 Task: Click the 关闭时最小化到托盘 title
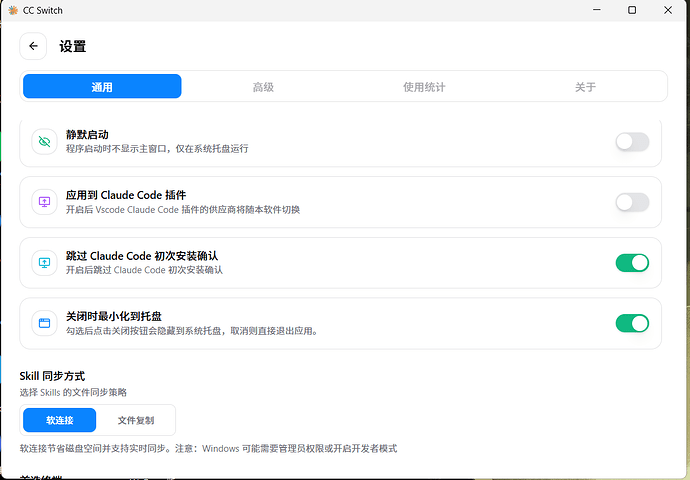114,316
